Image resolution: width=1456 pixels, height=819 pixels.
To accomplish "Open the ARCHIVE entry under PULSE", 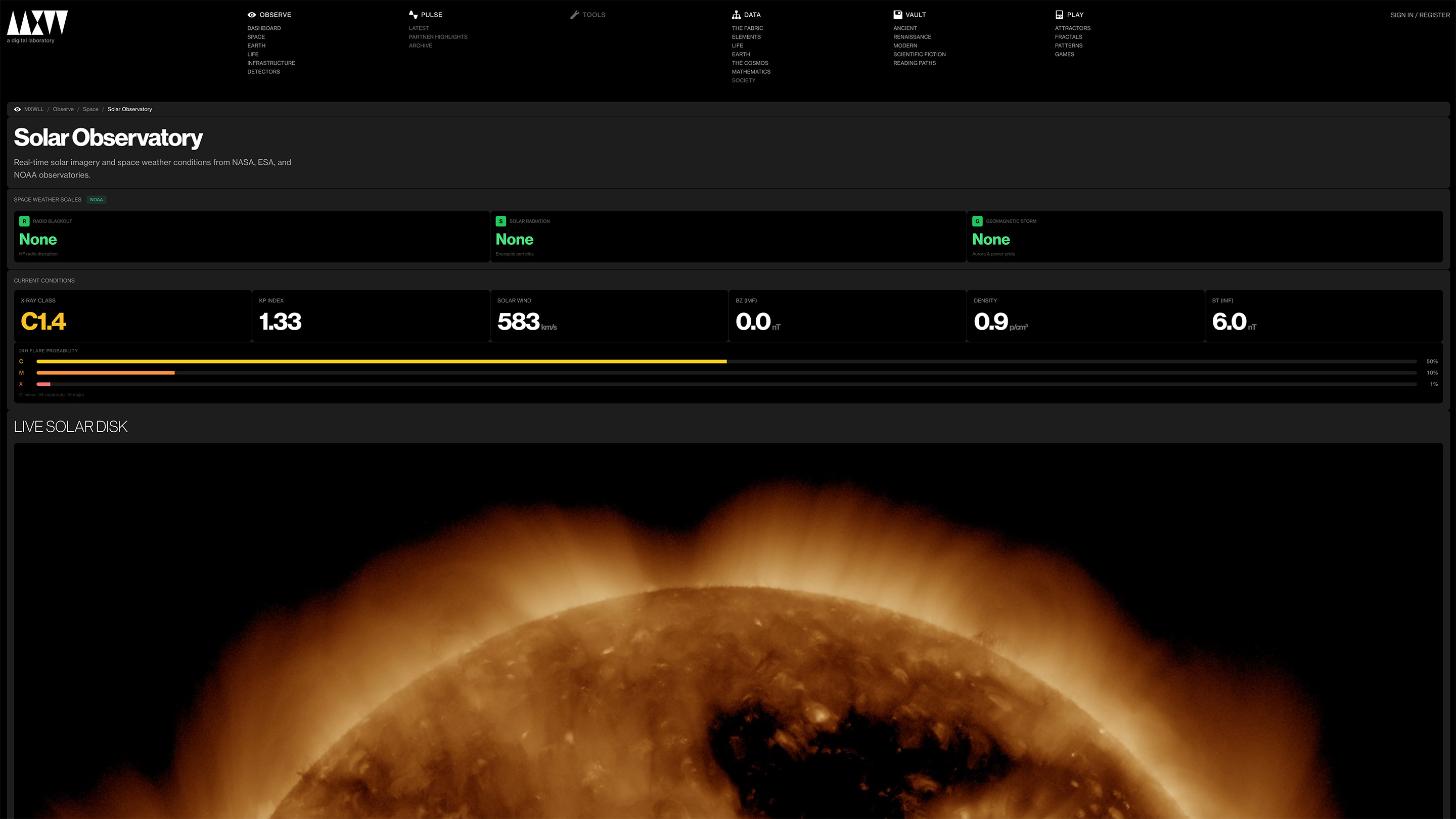I will [x=421, y=46].
